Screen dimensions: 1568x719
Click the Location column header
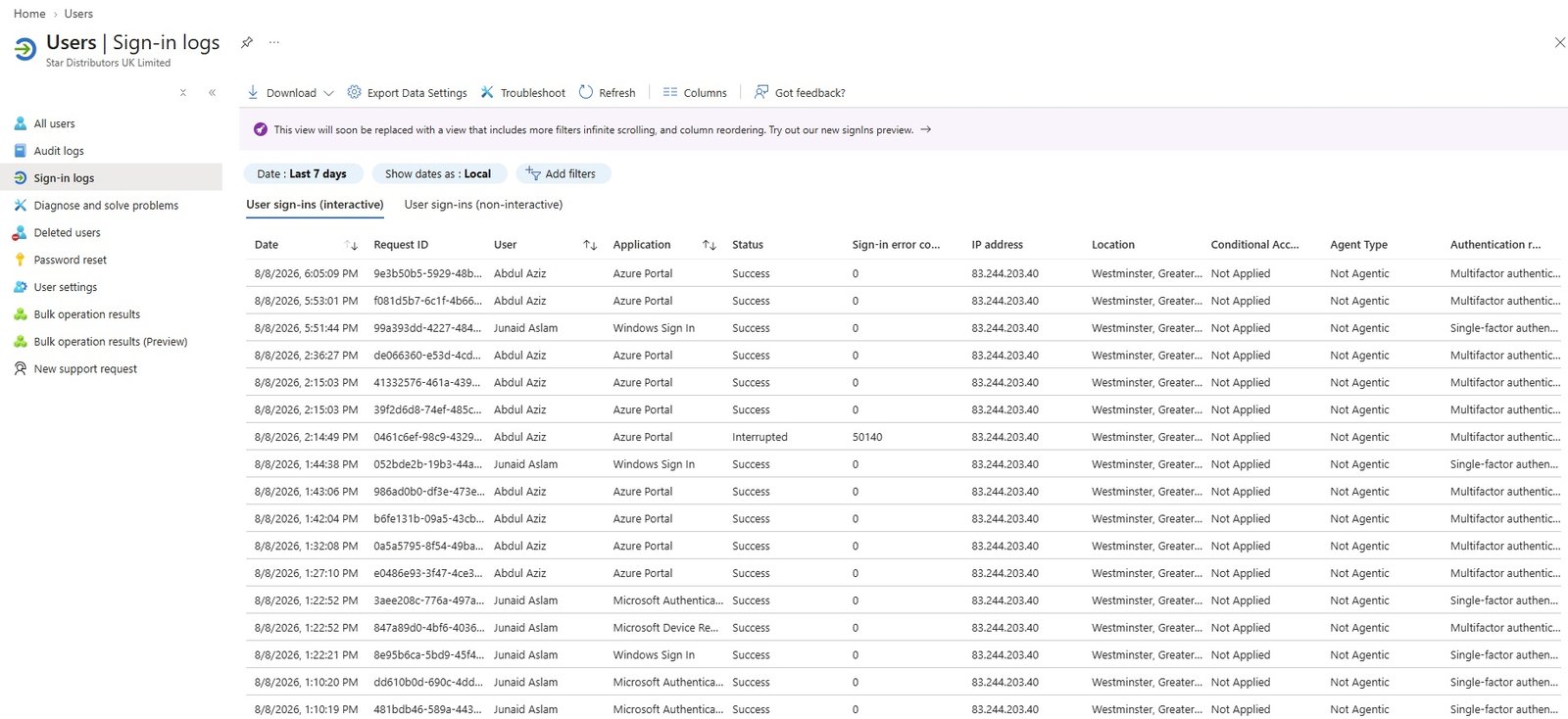[x=1113, y=245]
